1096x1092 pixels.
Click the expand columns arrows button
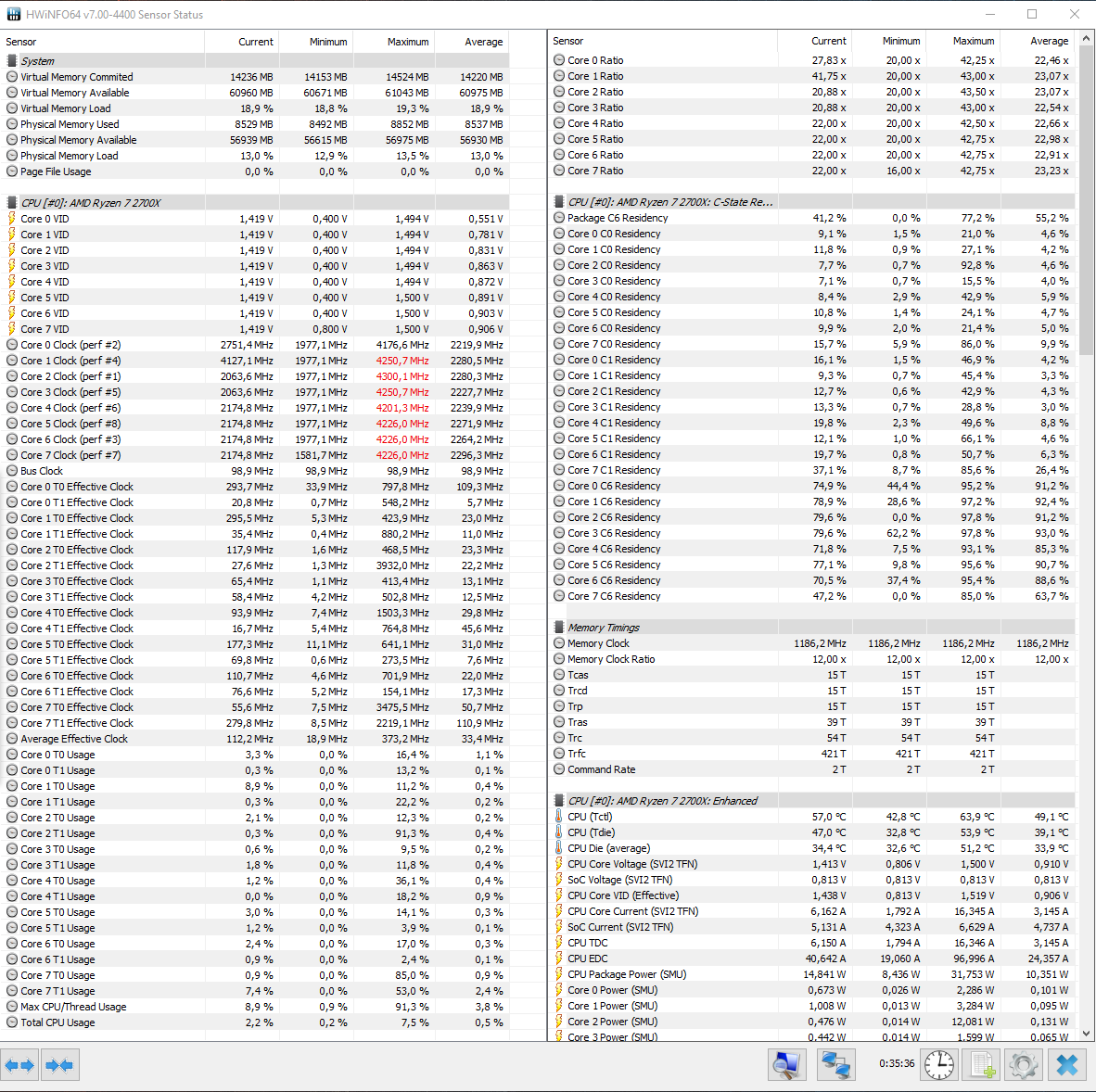point(19,1065)
